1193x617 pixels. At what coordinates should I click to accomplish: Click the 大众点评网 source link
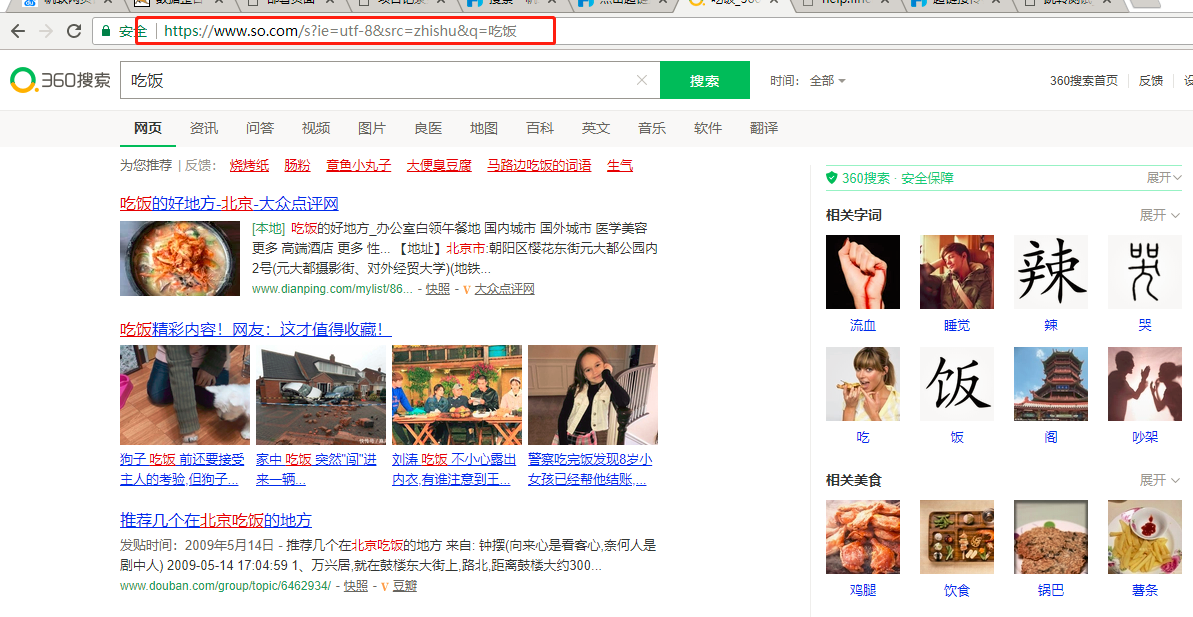click(x=504, y=289)
